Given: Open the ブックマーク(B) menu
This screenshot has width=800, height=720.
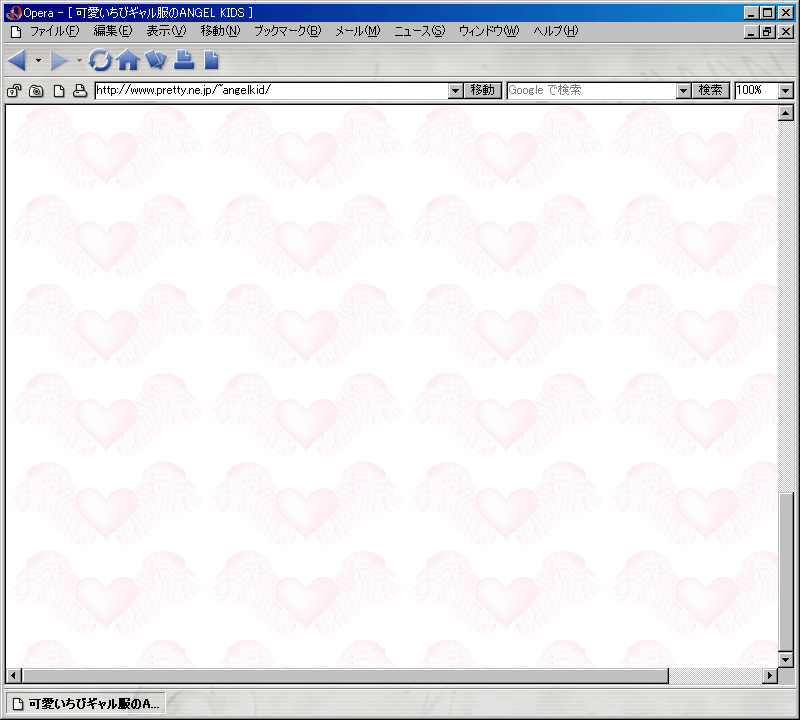Looking at the screenshot, I should coord(288,31).
